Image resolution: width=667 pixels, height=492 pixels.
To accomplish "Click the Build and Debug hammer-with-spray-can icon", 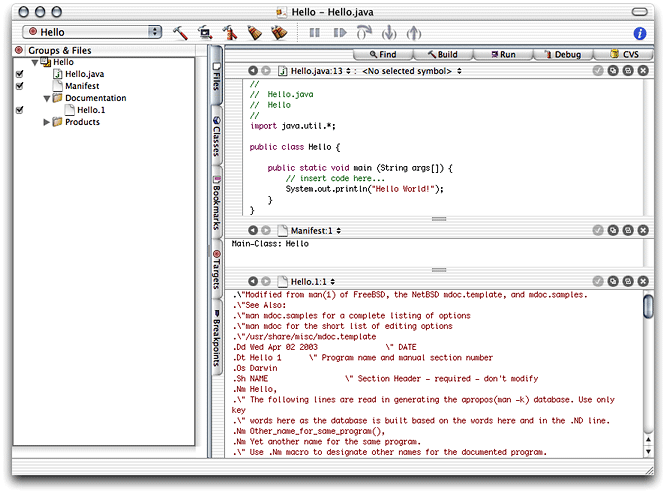I will click(230, 32).
